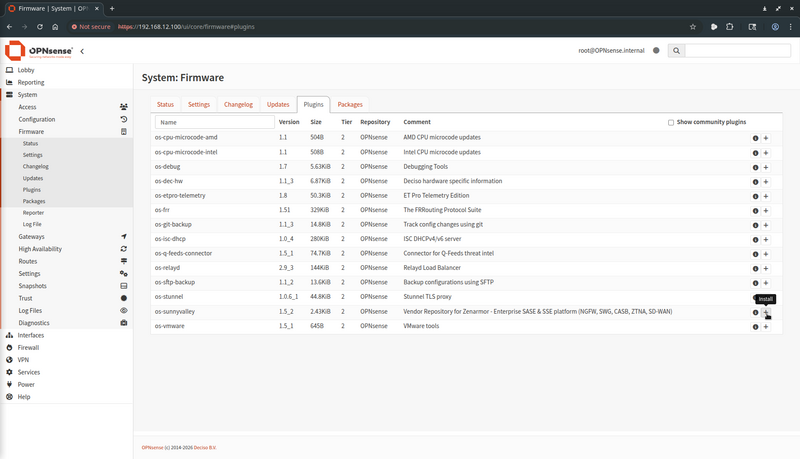Viewport: 800px width, 459px height.
Task: Click the Deciso B.V. footer link
Action: [205, 447]
